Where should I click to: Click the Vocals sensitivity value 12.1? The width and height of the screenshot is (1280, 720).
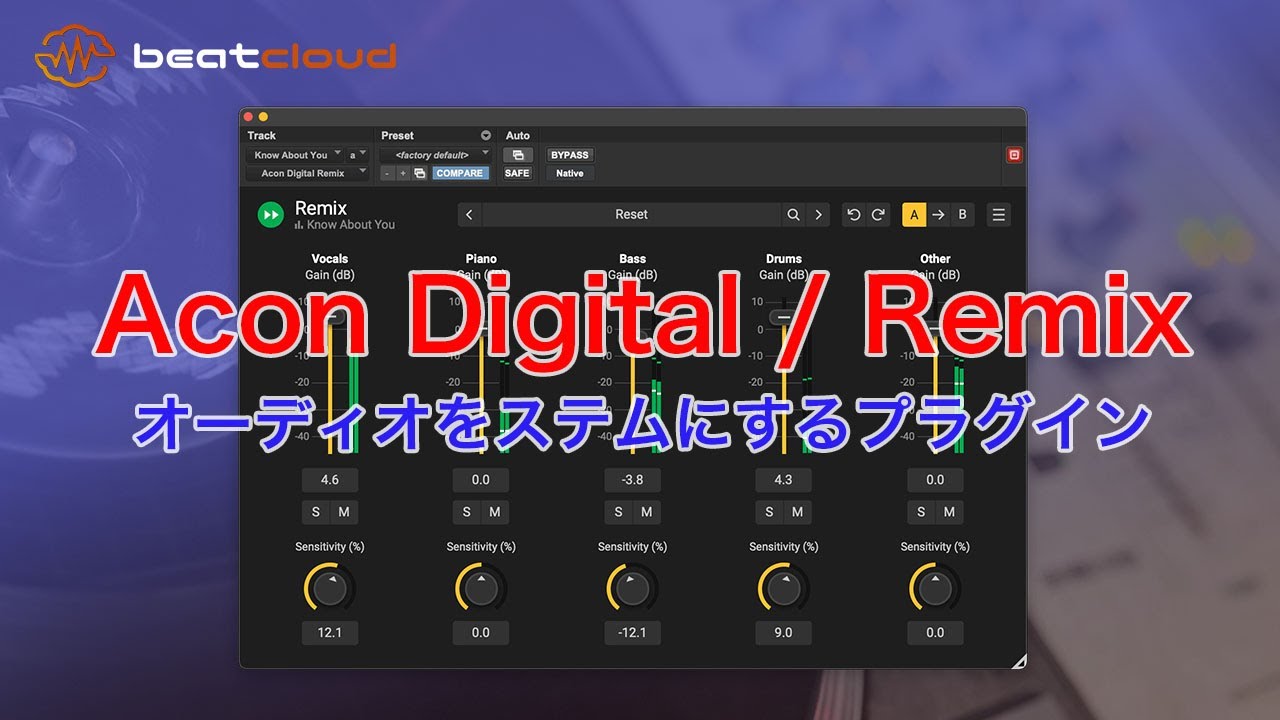tap(330, 633)
